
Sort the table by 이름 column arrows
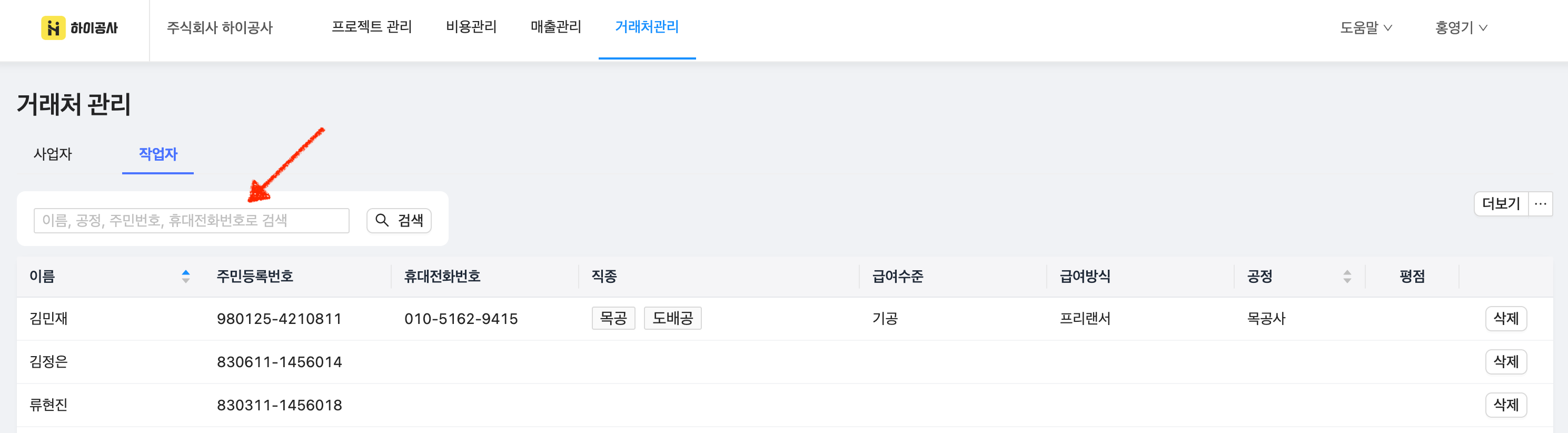point(186,277)
